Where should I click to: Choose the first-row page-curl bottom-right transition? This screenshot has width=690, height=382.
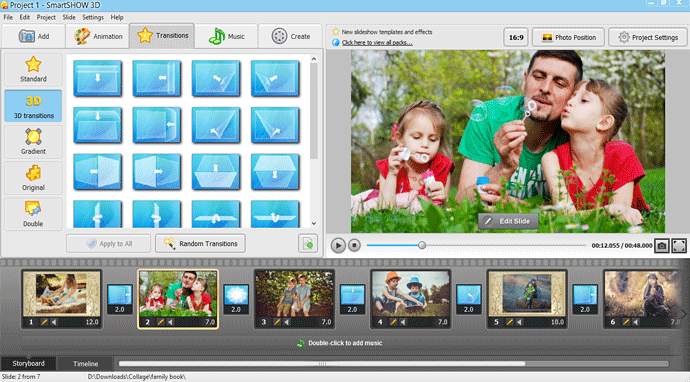point(216,78)
